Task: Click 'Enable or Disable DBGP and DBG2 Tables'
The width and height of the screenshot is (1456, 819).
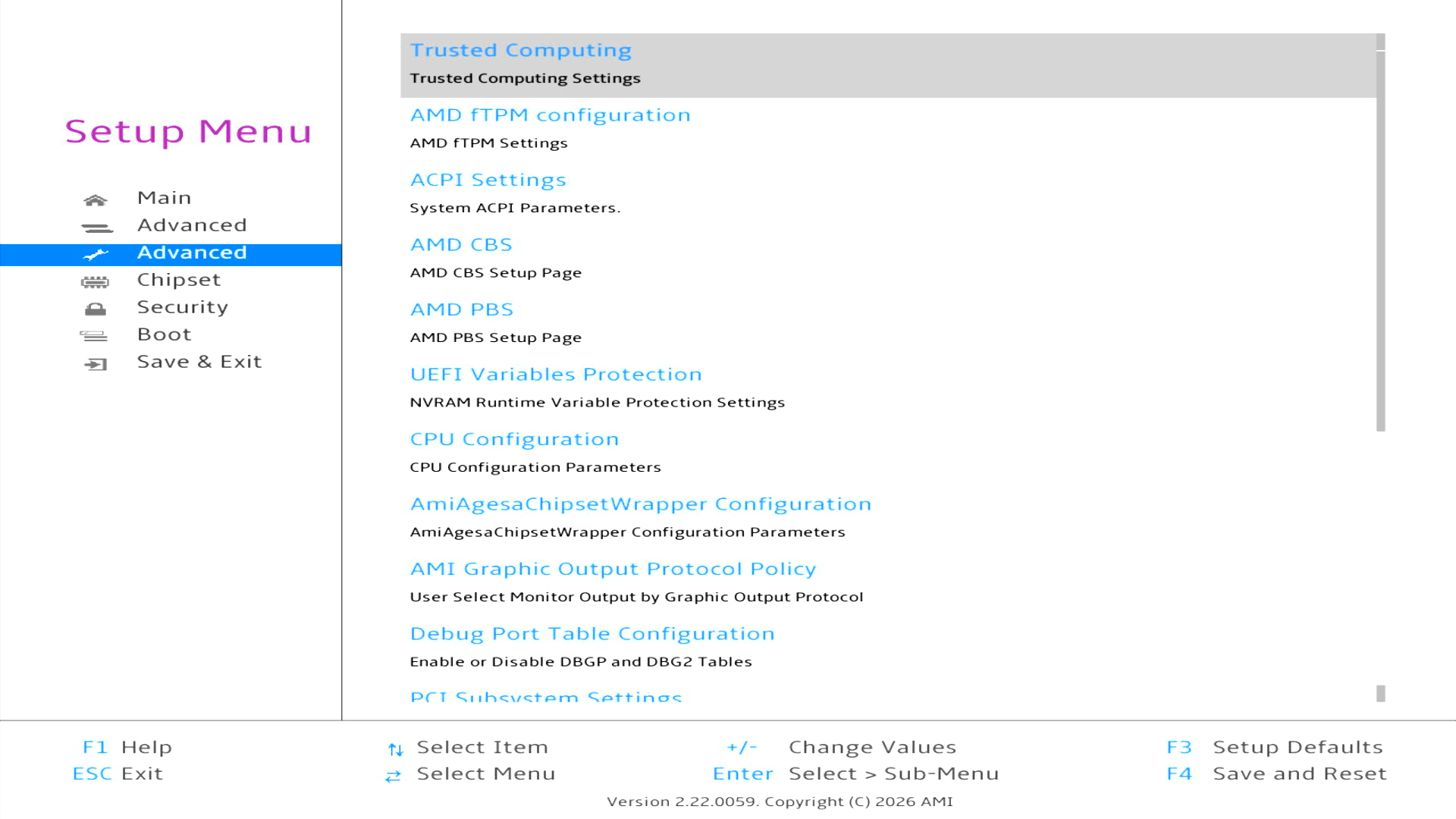Action: point(581,662)
